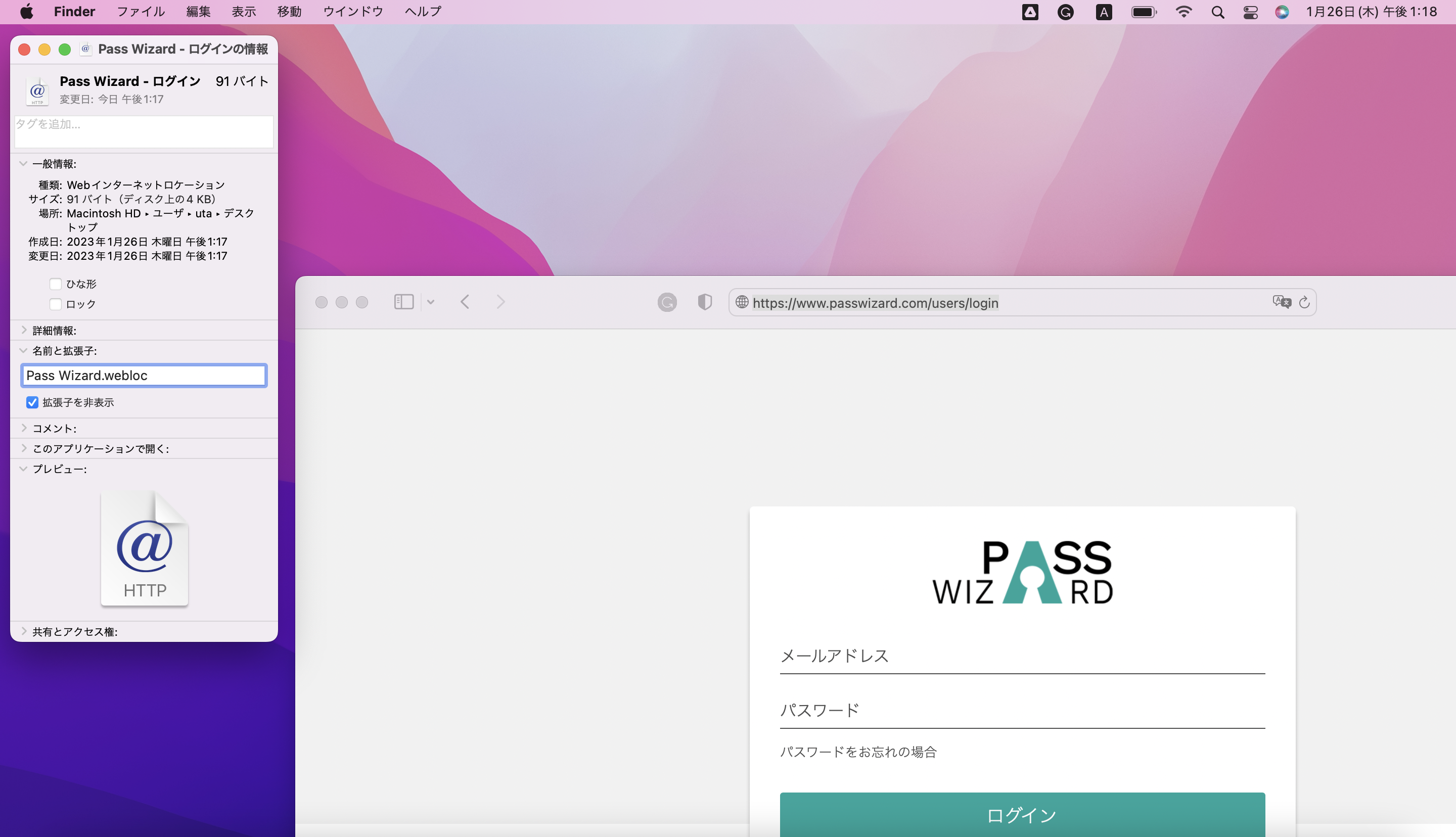Open the Finder menu

tap(74, 12)
